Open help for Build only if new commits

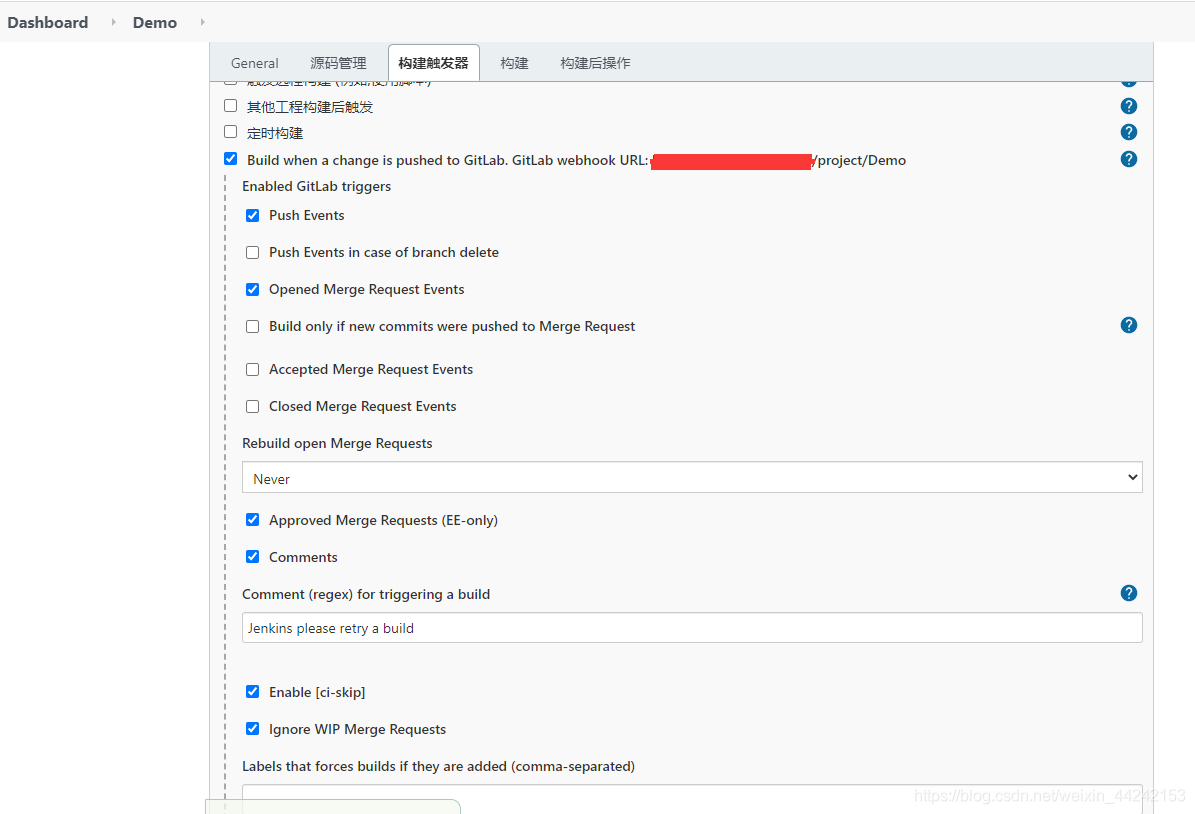1129,325
